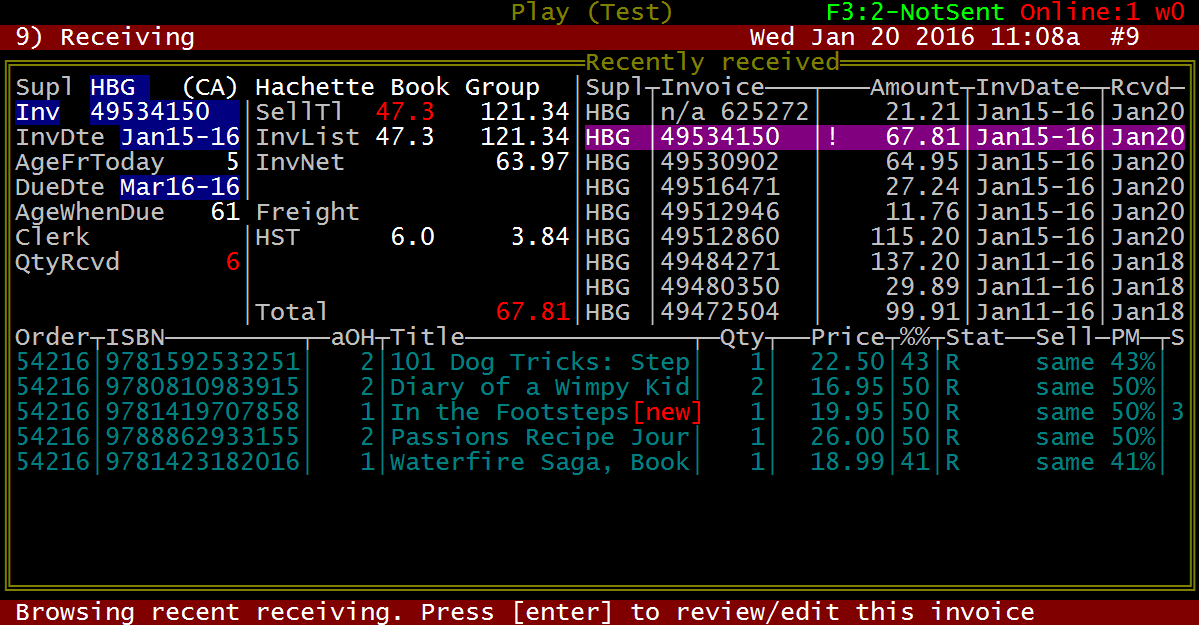Select Passions Recipe Jour item row
The image size is (1199, 625).
click(540, 437)
